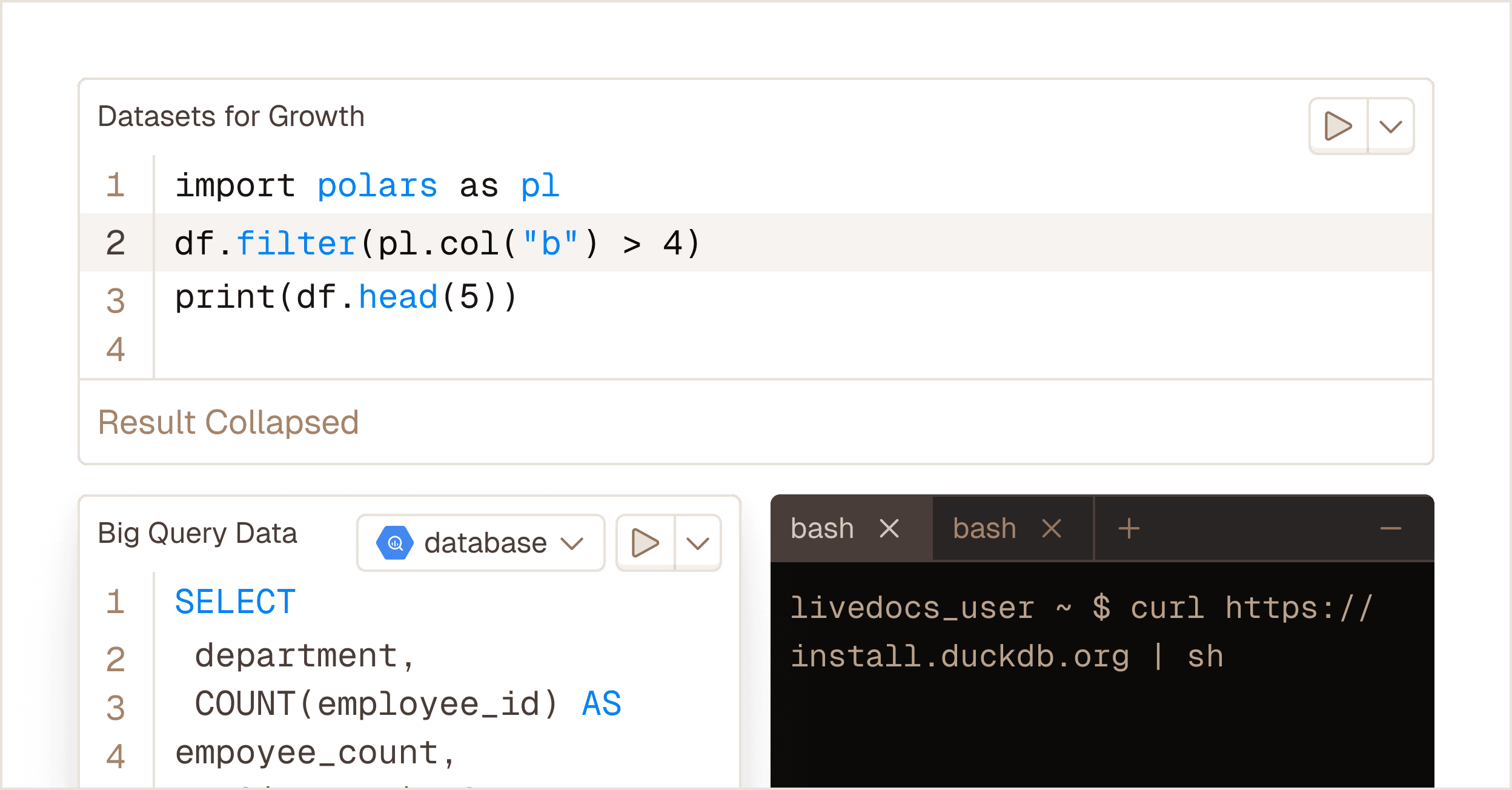
Task: Expand the collapsed result output
Action: (x=228, y=422)
